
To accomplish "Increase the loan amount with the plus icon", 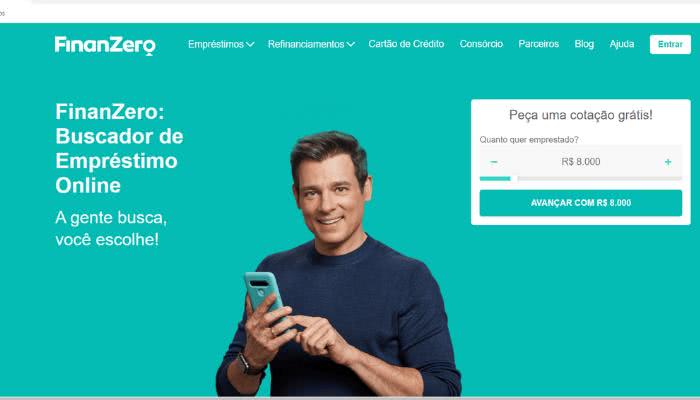I will point(668,162).
